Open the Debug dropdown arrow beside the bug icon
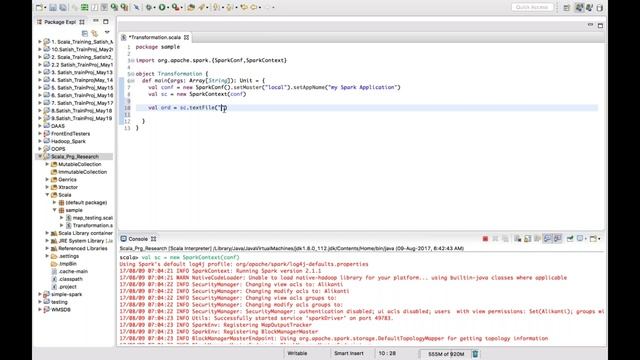Image resolution: width=640 pixels, height=360 pixels. [155, 7]
